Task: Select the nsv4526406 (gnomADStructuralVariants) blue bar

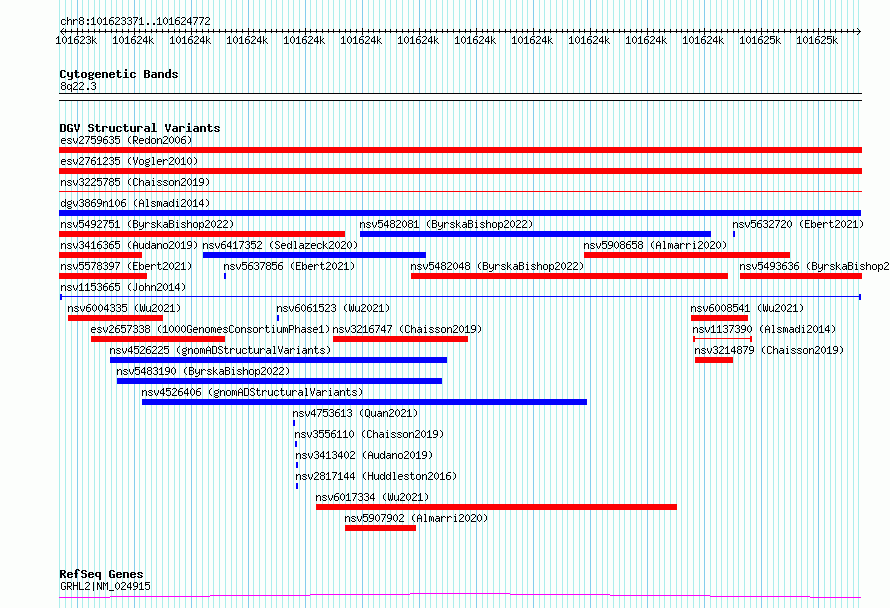Action: click(x=364, y=402)
